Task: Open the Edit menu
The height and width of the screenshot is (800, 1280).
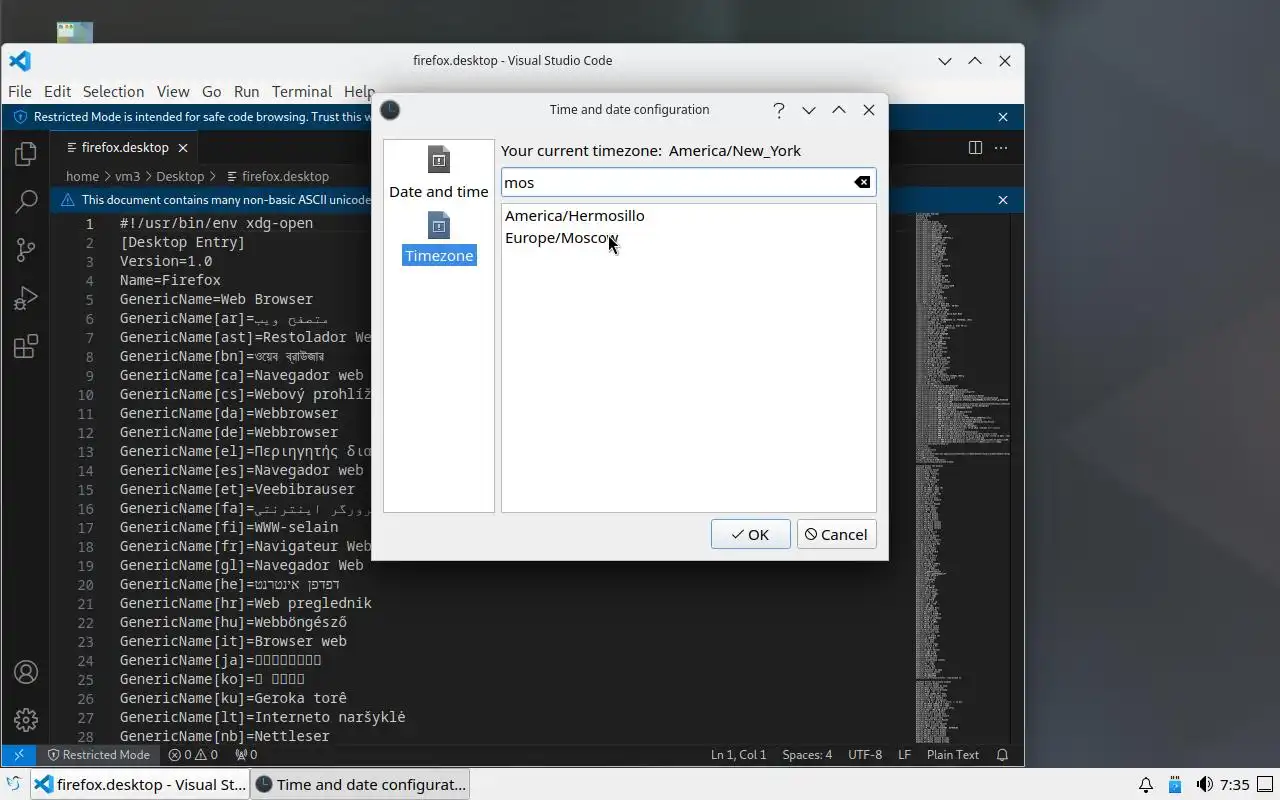Action: [57, 91]
